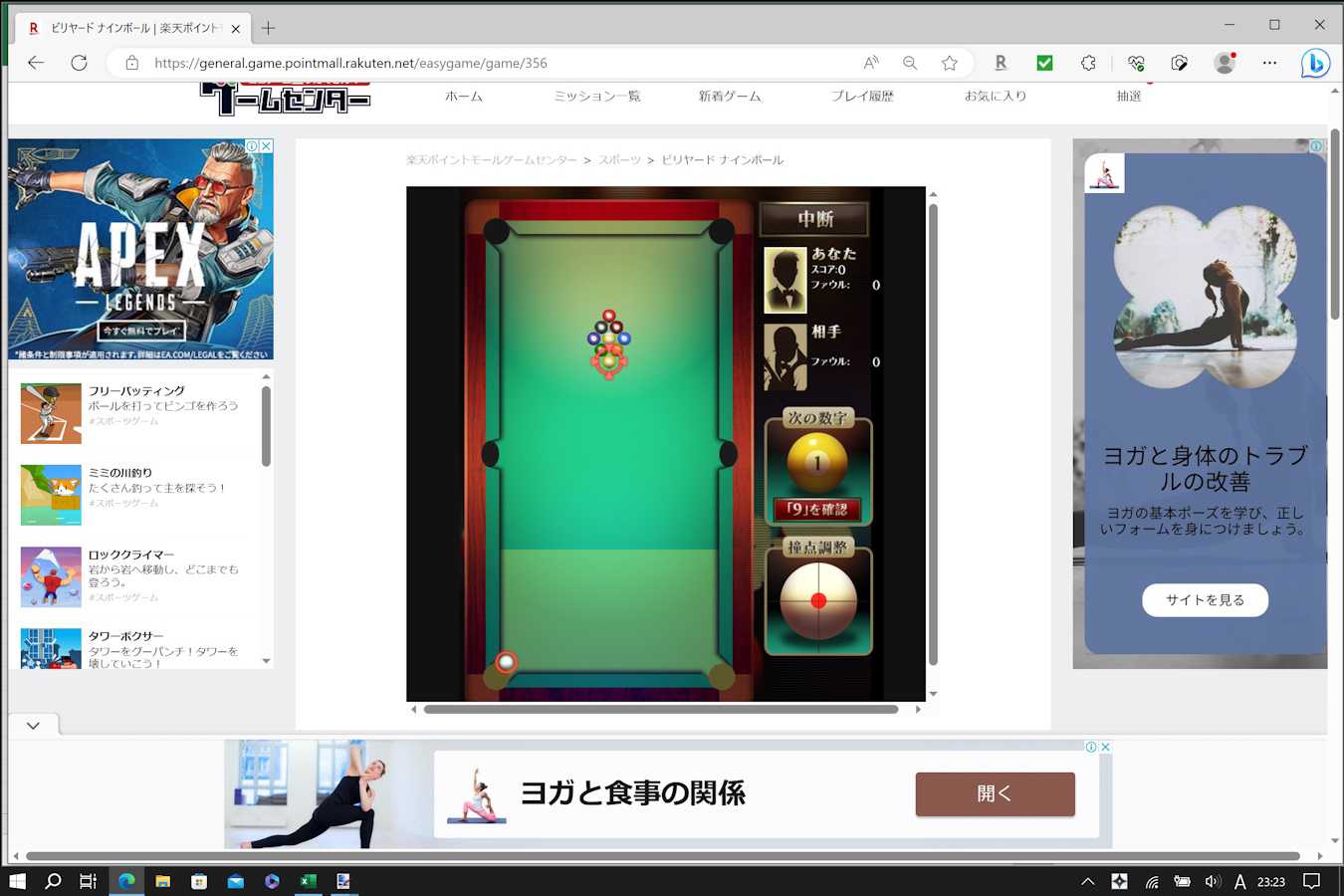Click the white cue ball on the table
Image resolution: width=1344 pixels, height=896 pixels.
[x=506, y=662]
